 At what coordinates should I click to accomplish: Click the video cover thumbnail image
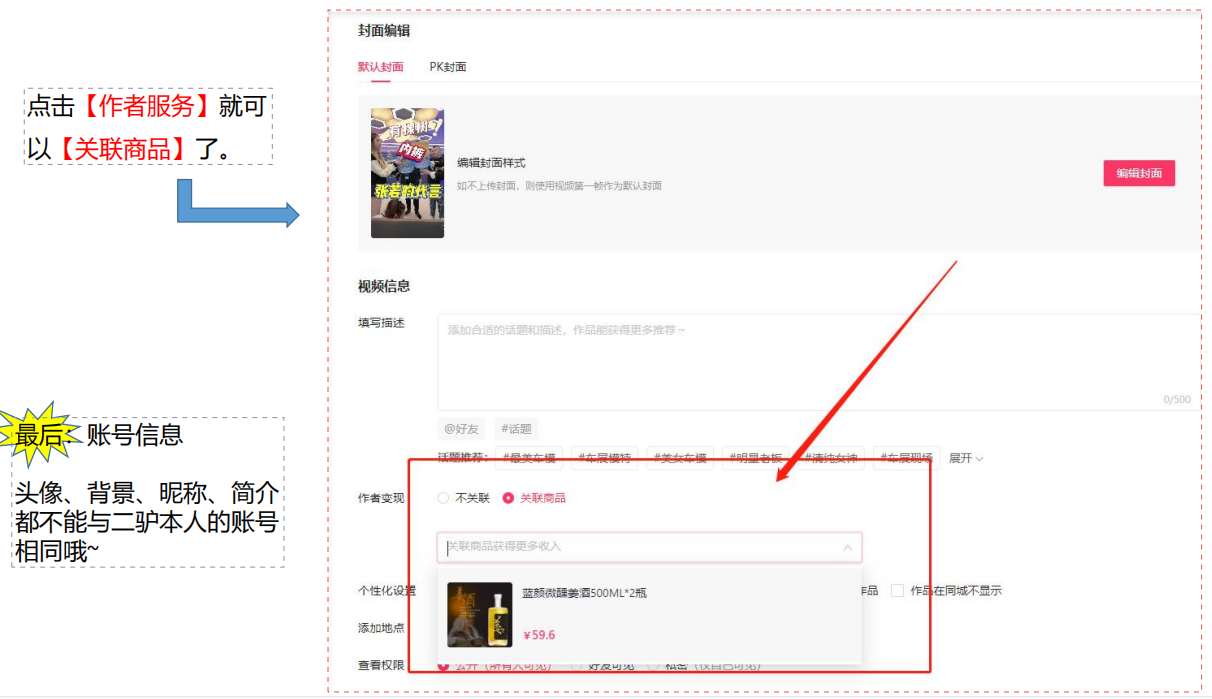pos(407,173)
